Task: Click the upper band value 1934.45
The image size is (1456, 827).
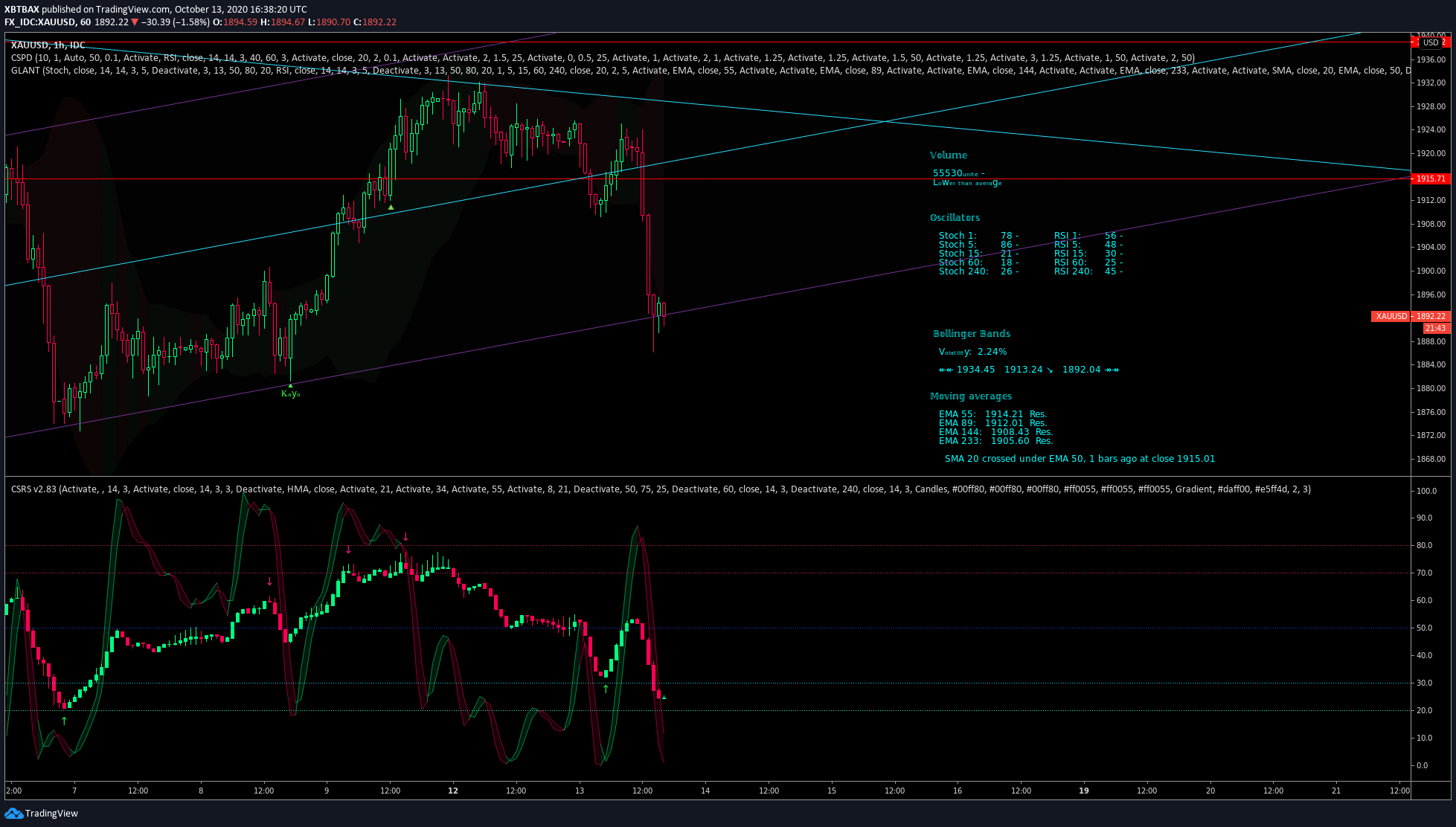Action: click(x=975, y=370)
